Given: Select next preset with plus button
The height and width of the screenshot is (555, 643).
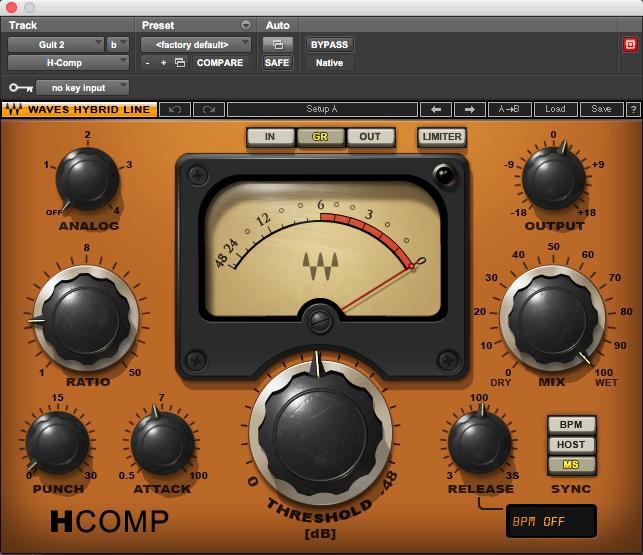Looking at the screenshot, I should coord(163,63).
